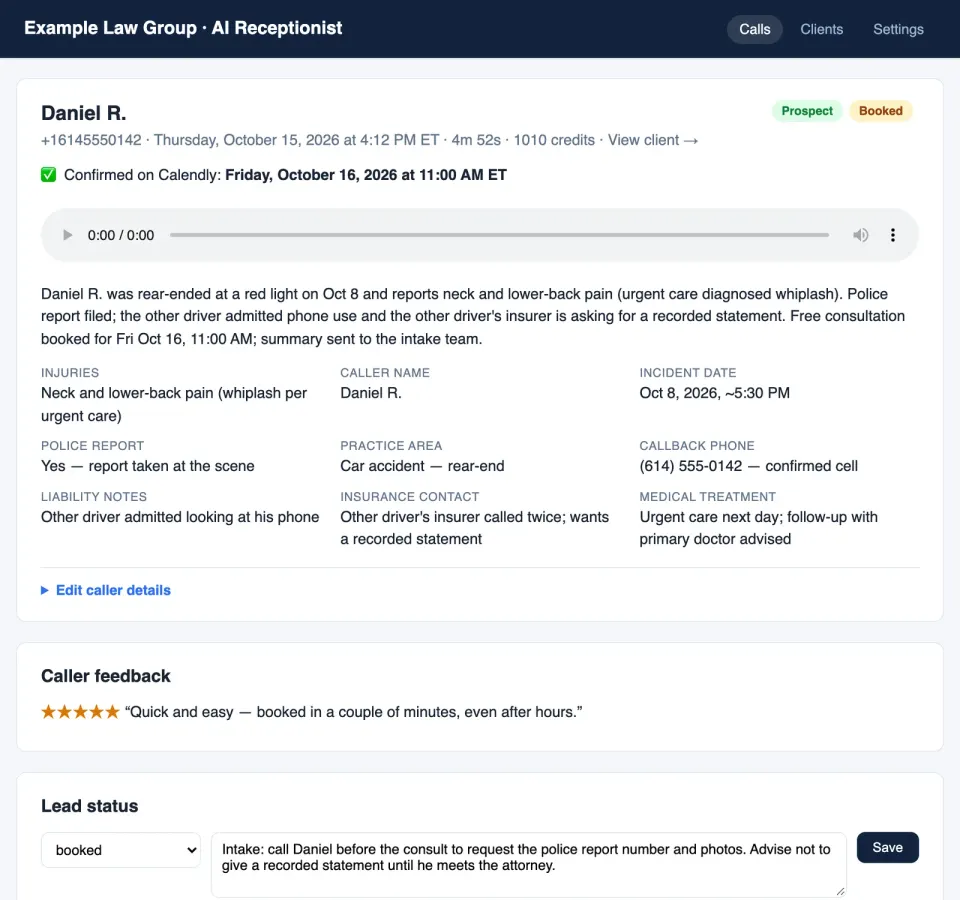
Task: Expand the Edit caller details triangle
Action: tap(45, 590)
